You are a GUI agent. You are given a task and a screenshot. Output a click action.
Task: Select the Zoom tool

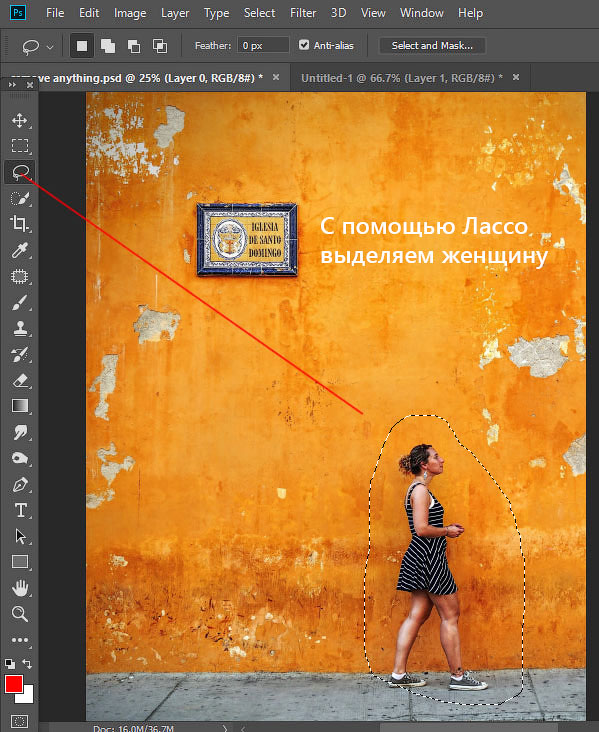tap(19, 614)
